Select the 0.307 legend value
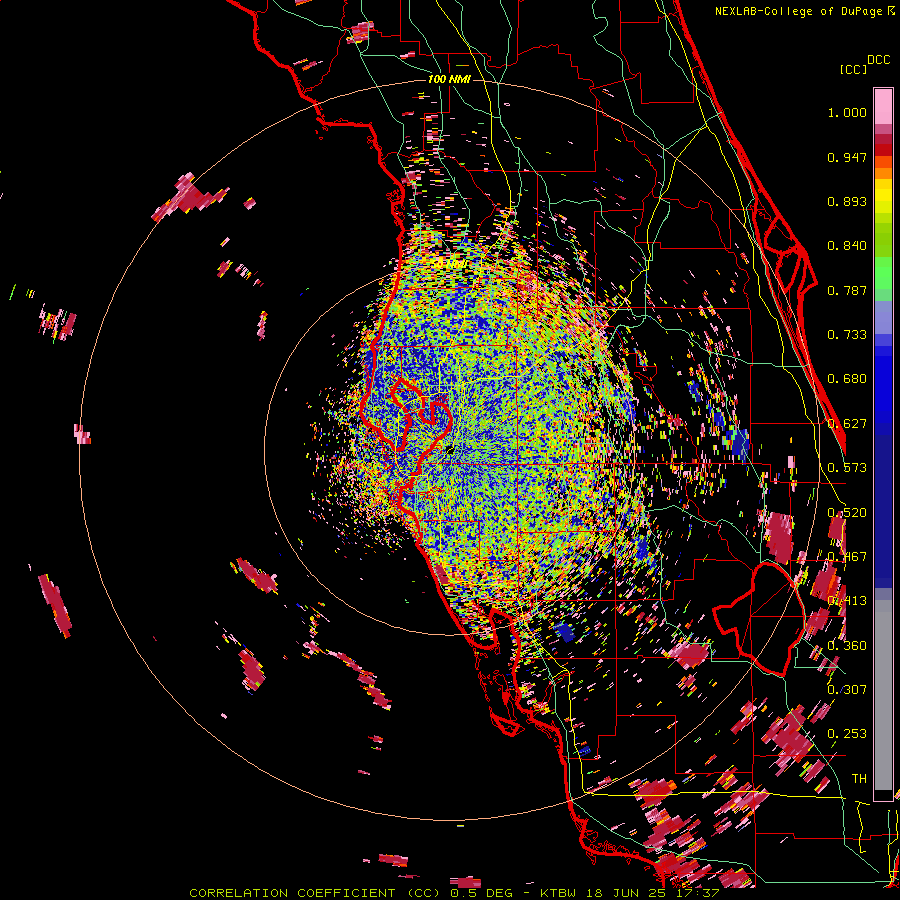900x900 pixels. pos(847,689)
